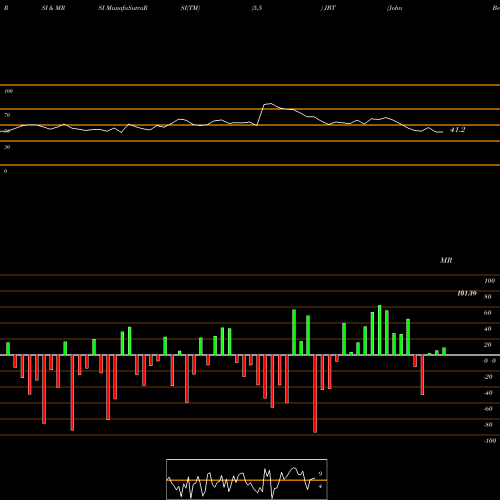Click the MR axis label 20
500x500 pixels.
tap(488, 345)
